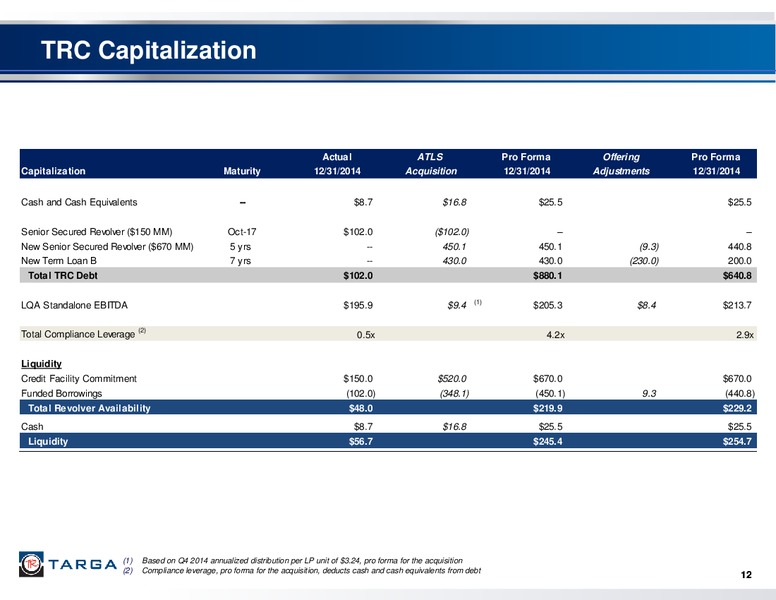Select the "Funded Borrowings" row label
Screen dimensions: 776x600
[61, 394]
